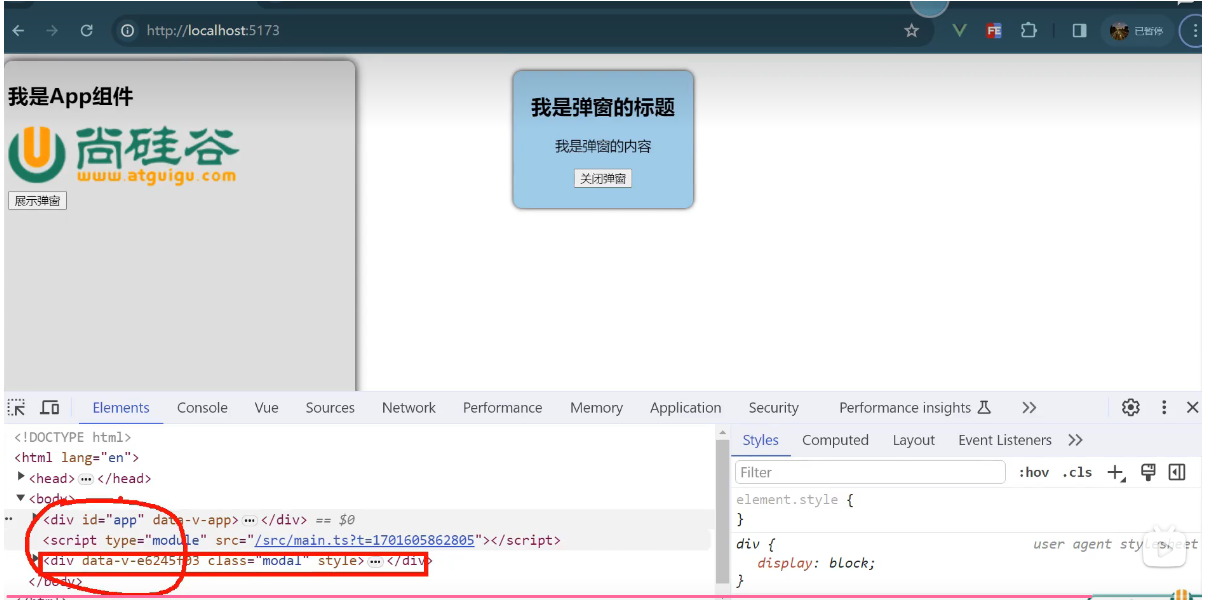Close the DevTools panel

(1192, 408)
